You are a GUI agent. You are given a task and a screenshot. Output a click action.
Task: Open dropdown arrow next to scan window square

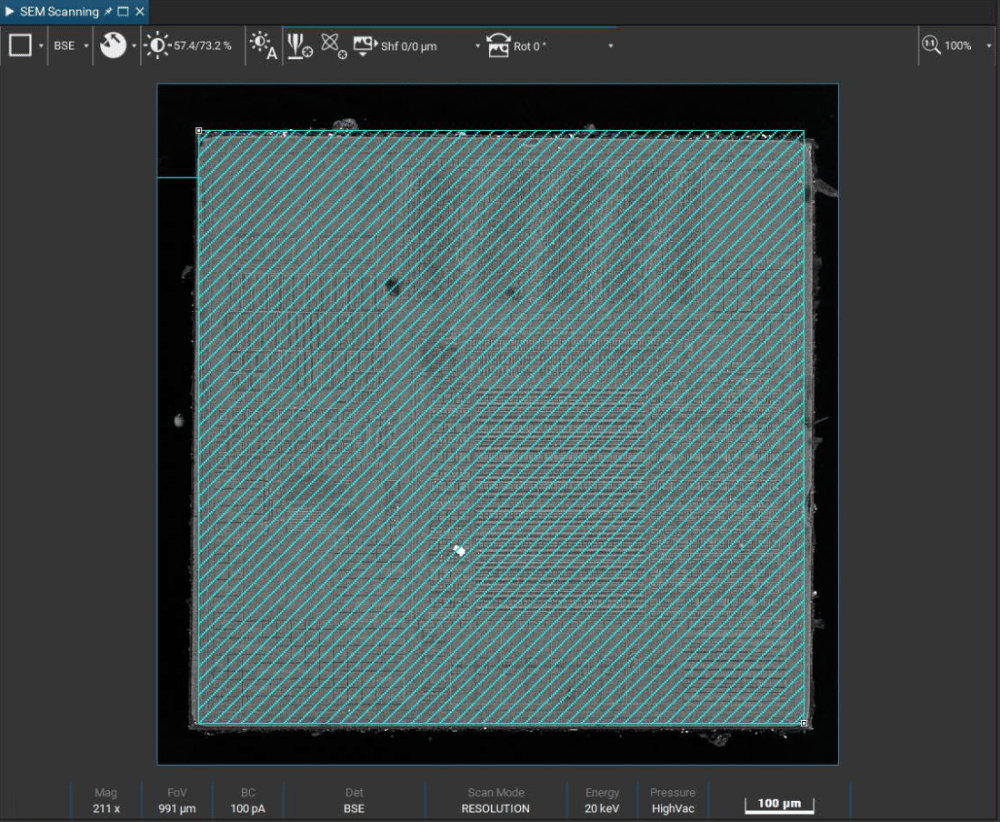[41, 46]
